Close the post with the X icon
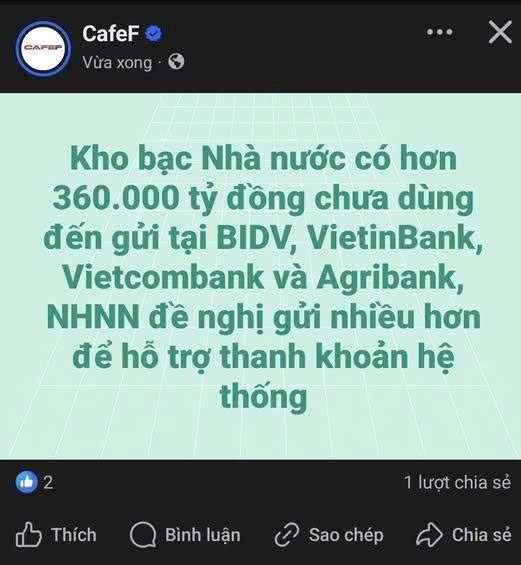This screenshot has width=521, height=565. 500,32
